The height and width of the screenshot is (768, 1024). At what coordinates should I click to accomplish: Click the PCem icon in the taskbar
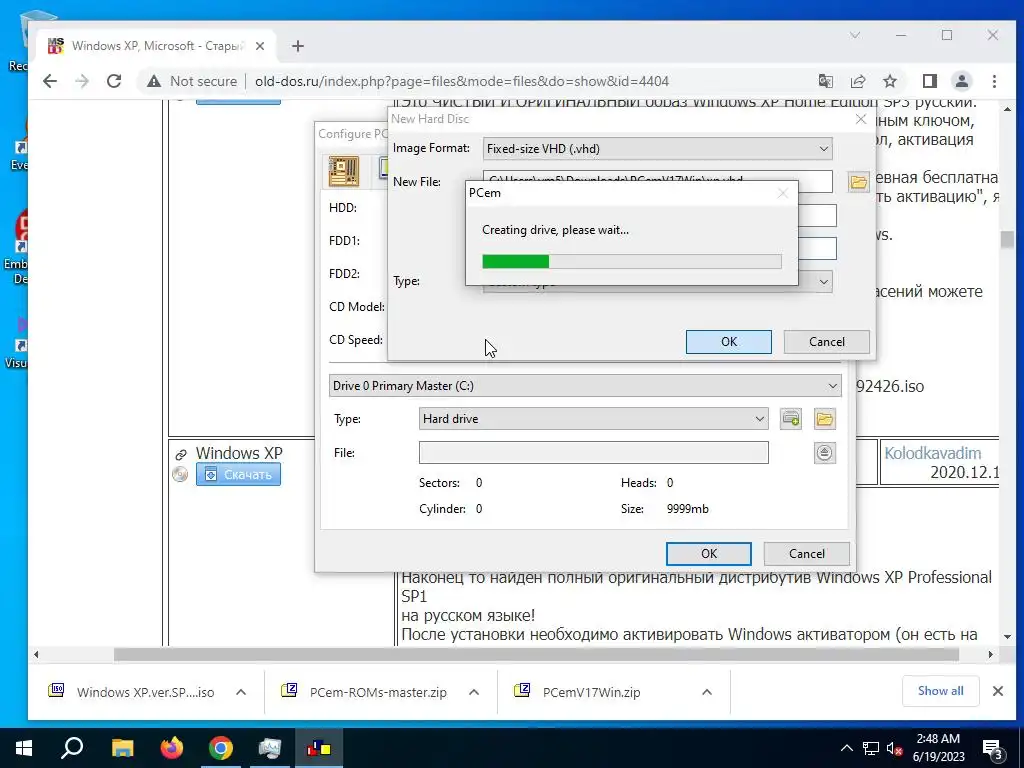click(319, 748)
